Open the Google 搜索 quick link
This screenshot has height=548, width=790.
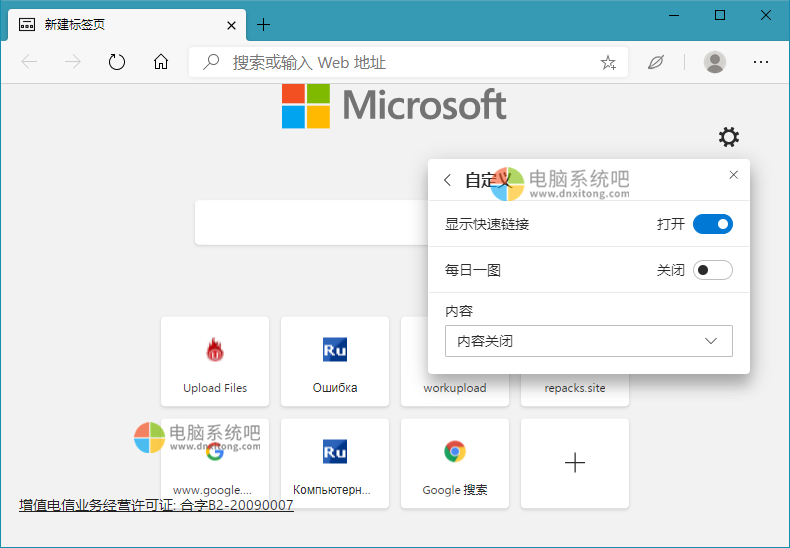click(454, 463)
